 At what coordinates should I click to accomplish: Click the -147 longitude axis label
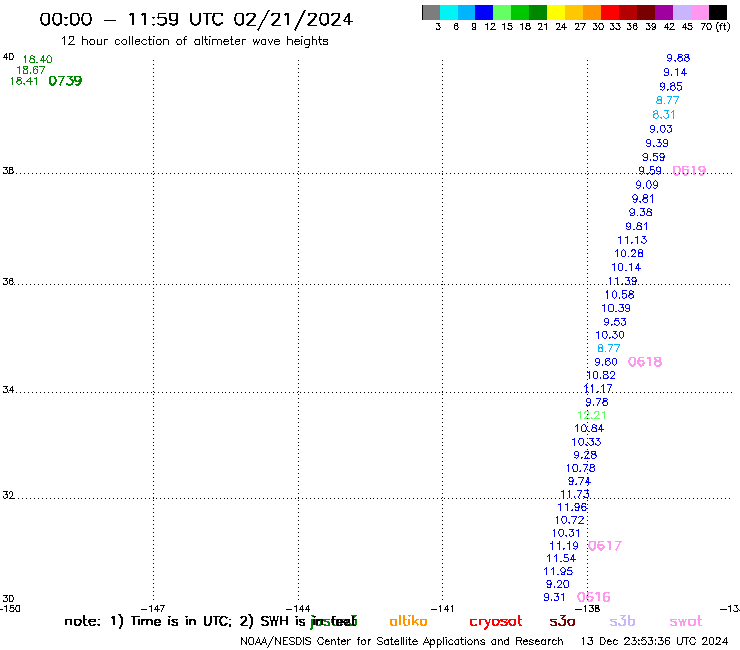point(153,609)
